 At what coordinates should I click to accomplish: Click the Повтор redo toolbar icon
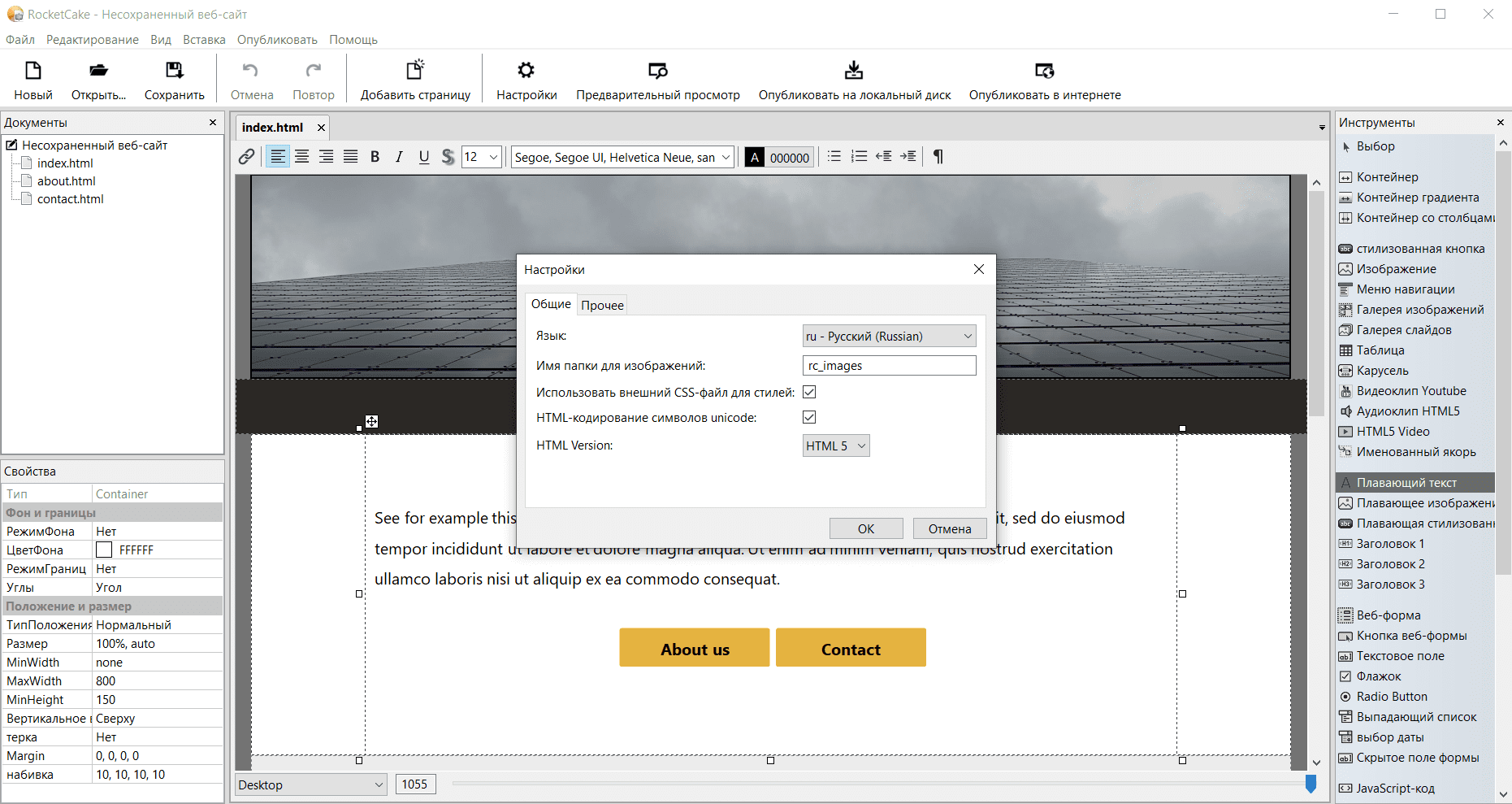click(x=314, y=71)
